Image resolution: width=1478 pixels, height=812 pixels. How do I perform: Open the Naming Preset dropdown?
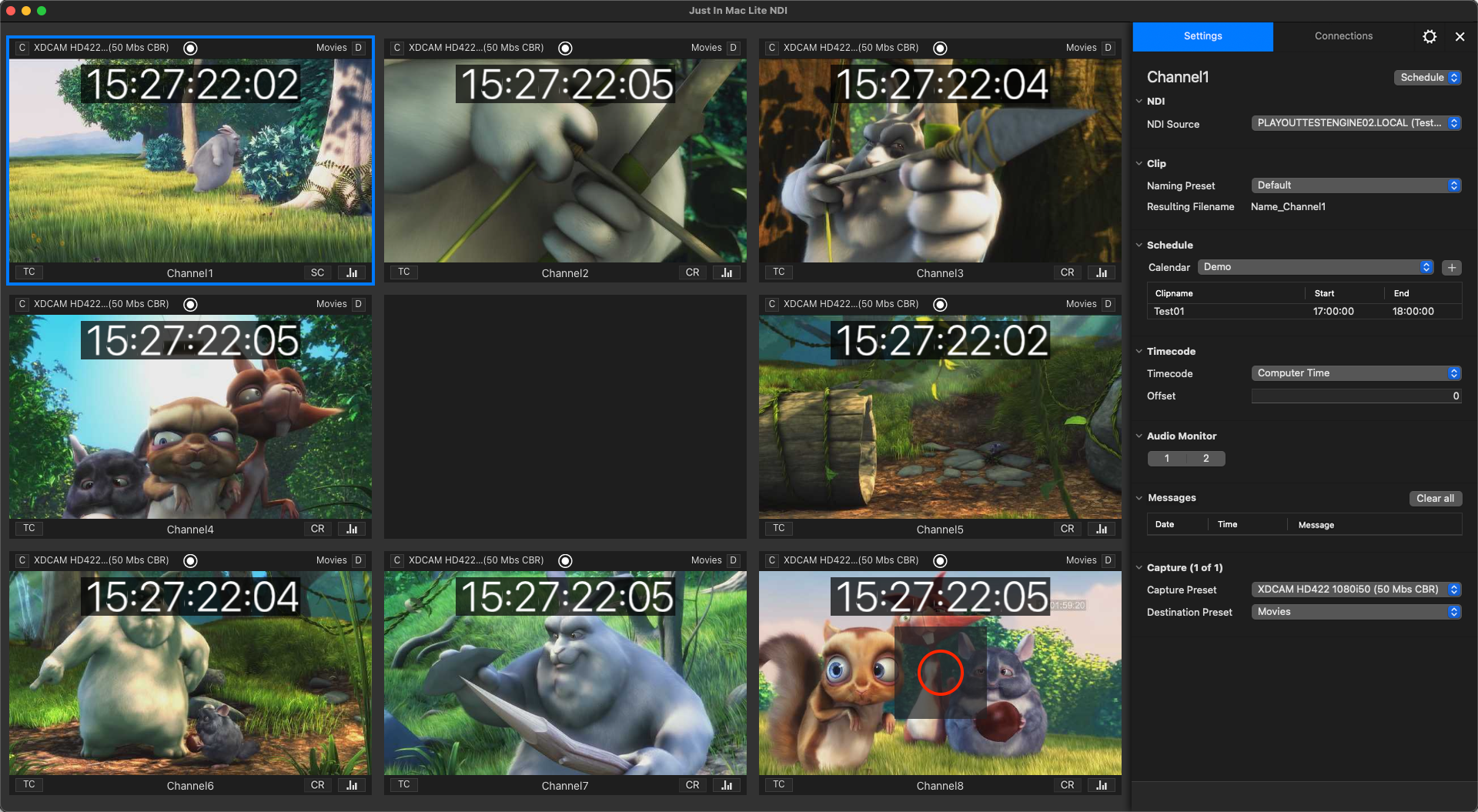coord(1356,185)
